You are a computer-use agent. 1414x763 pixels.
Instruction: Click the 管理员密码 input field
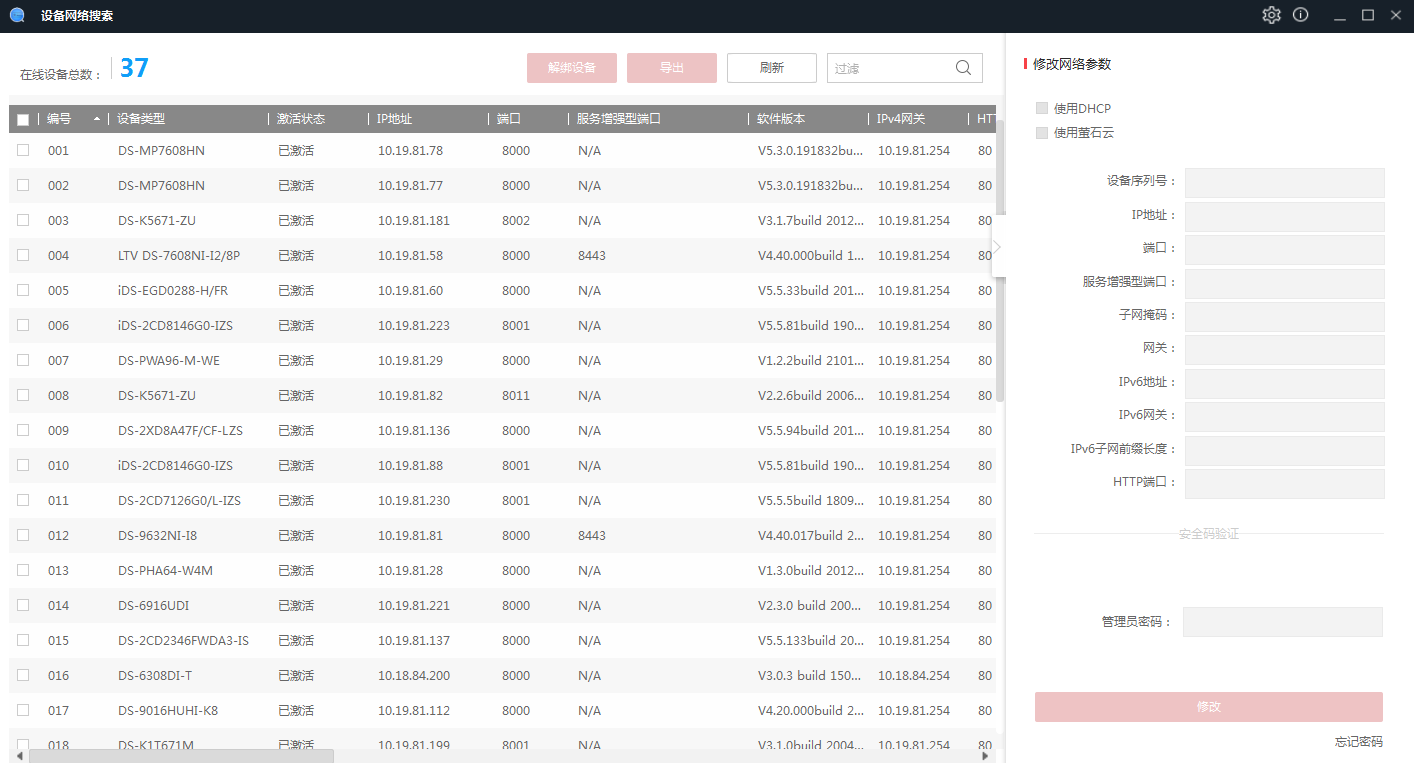1282,622
